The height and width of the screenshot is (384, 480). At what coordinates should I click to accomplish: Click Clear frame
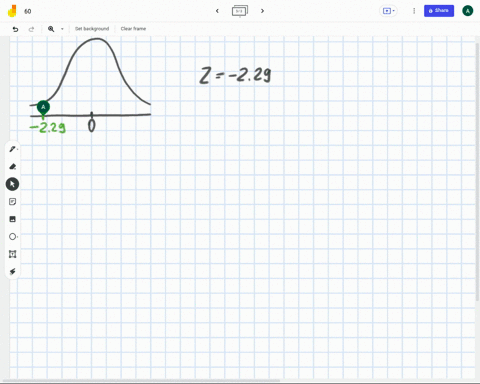(x=133, y=29)
